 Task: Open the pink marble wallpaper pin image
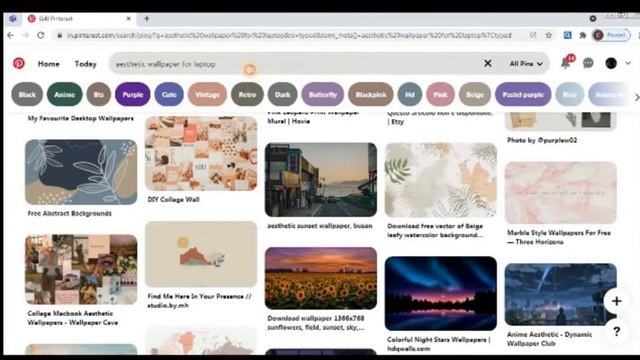[x=561, y=193]
